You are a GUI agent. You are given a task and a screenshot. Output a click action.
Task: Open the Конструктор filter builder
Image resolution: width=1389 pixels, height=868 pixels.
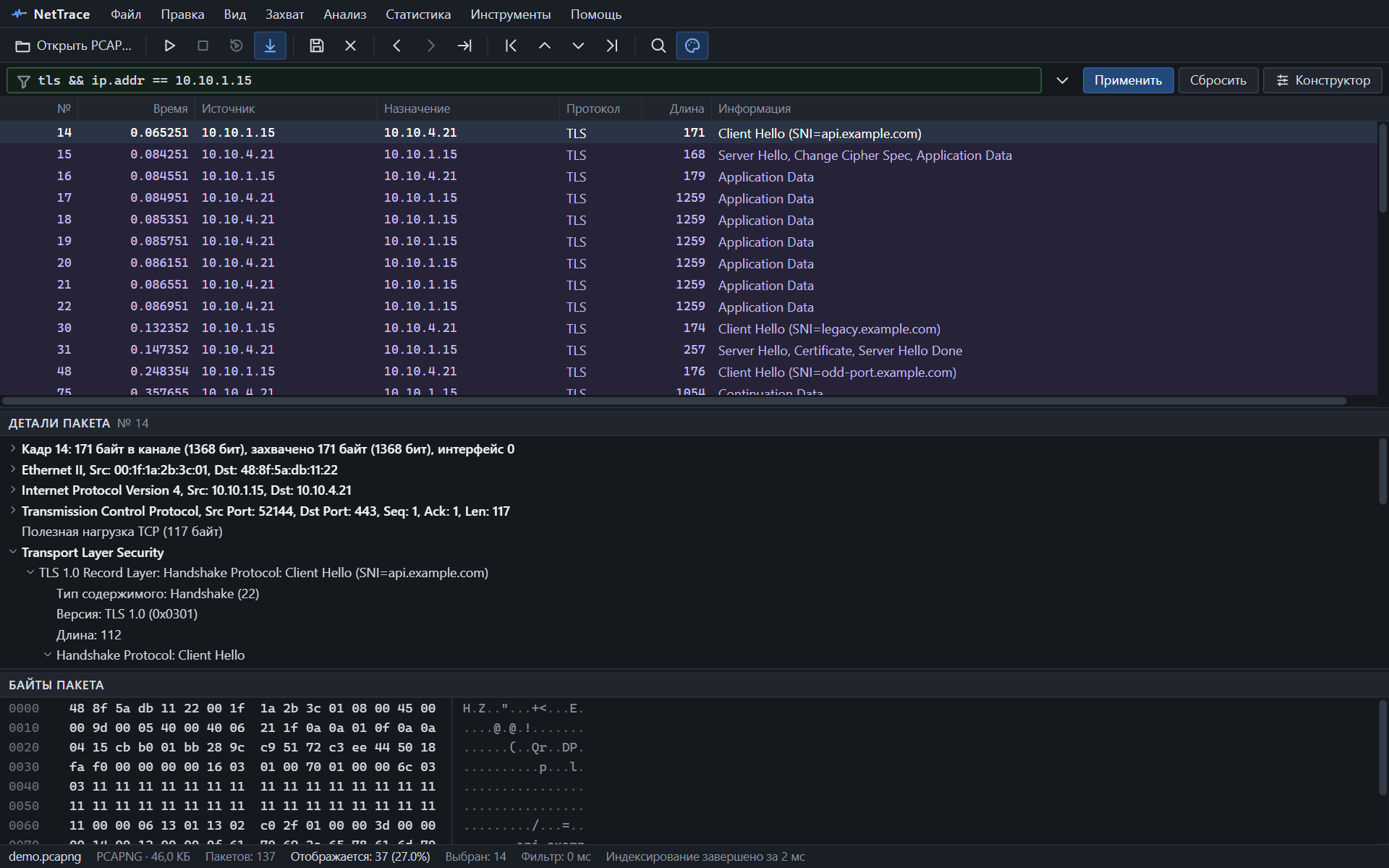(1322, 80)
